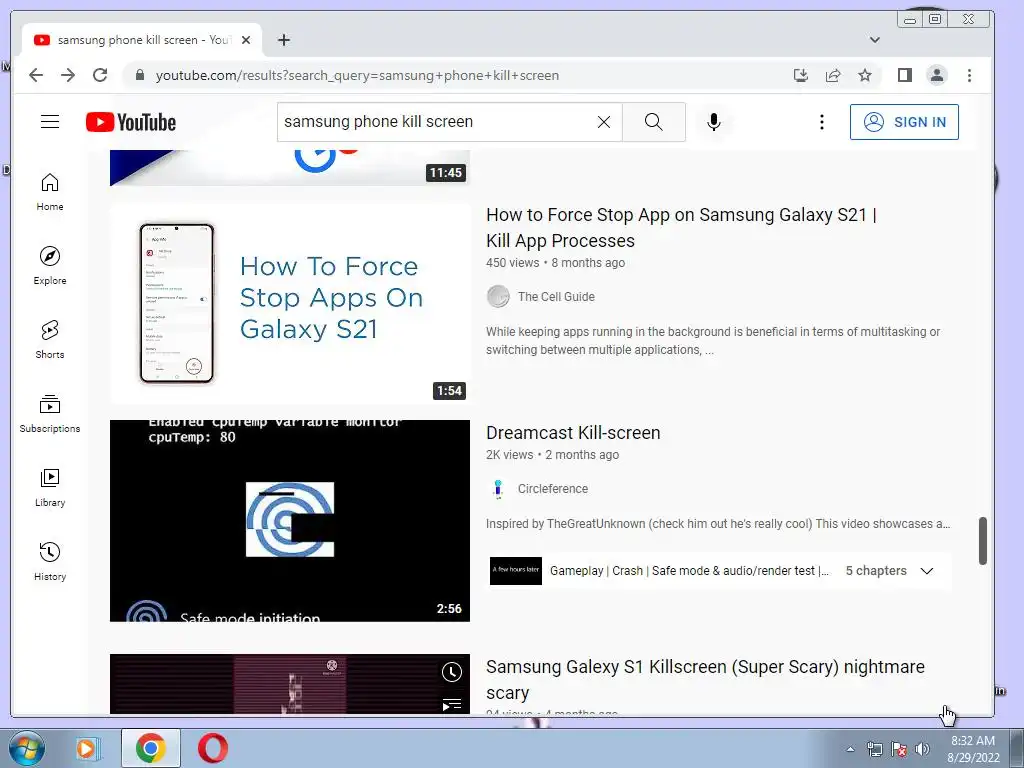Bookmark this page with star icon
The height and width of the screenshot is (768, 1024).
click(x=865, y=75)
